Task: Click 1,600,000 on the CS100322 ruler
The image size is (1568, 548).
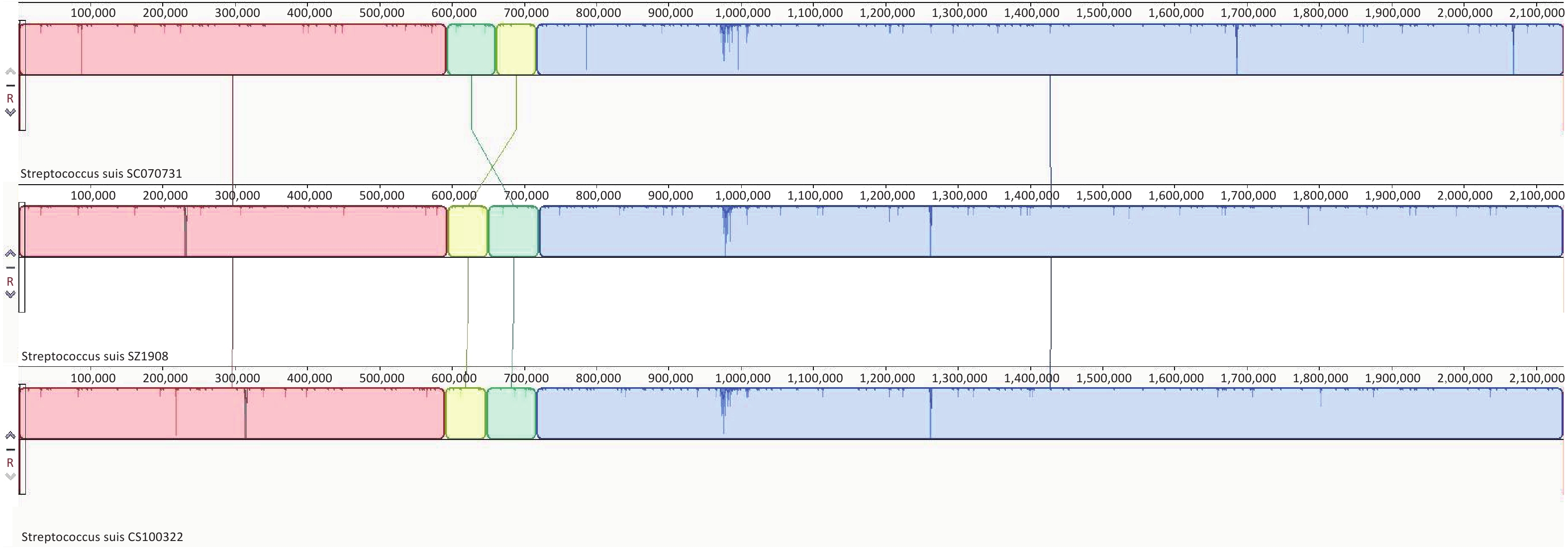Action: [x=1176, y=378]
